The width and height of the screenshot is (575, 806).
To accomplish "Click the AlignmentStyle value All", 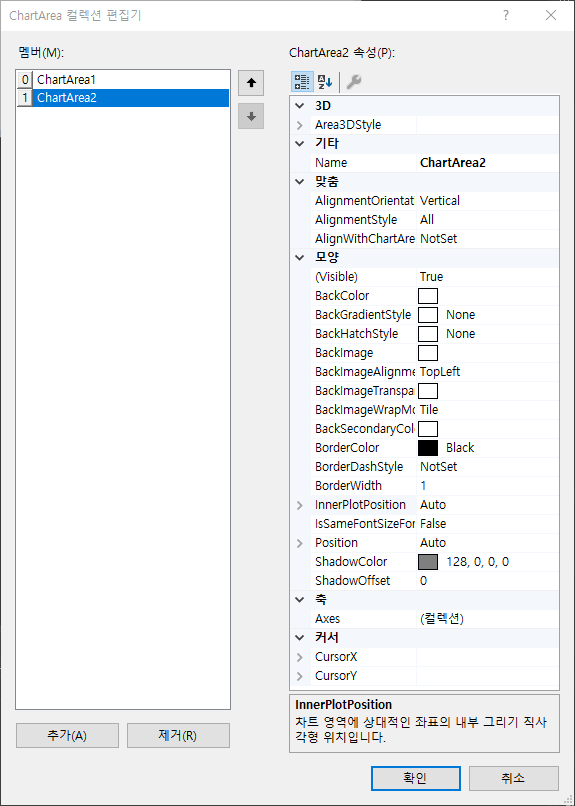I will pyautogui.click(x=427, y=220).
